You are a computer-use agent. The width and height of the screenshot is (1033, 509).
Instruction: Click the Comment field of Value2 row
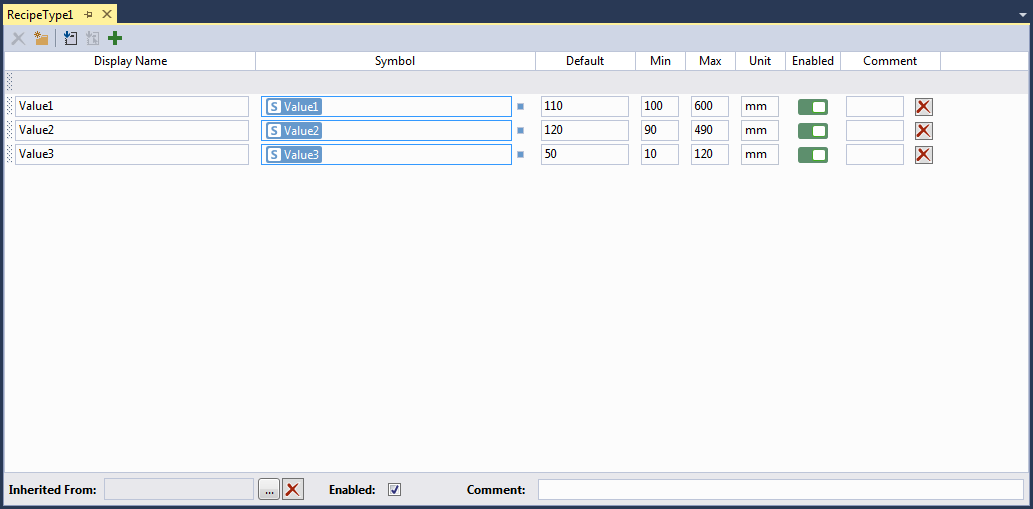point(875,130)
